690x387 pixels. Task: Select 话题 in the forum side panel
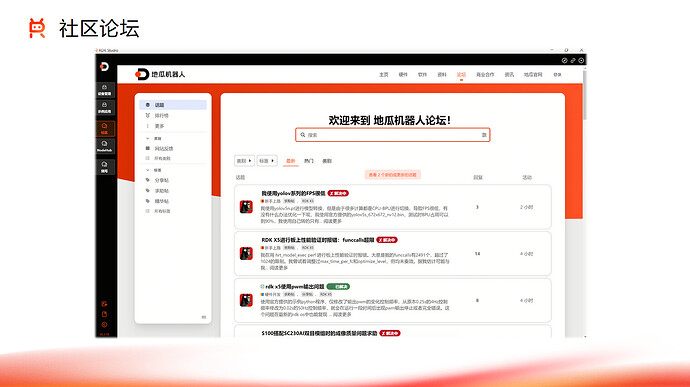click(x=173, y=105)
